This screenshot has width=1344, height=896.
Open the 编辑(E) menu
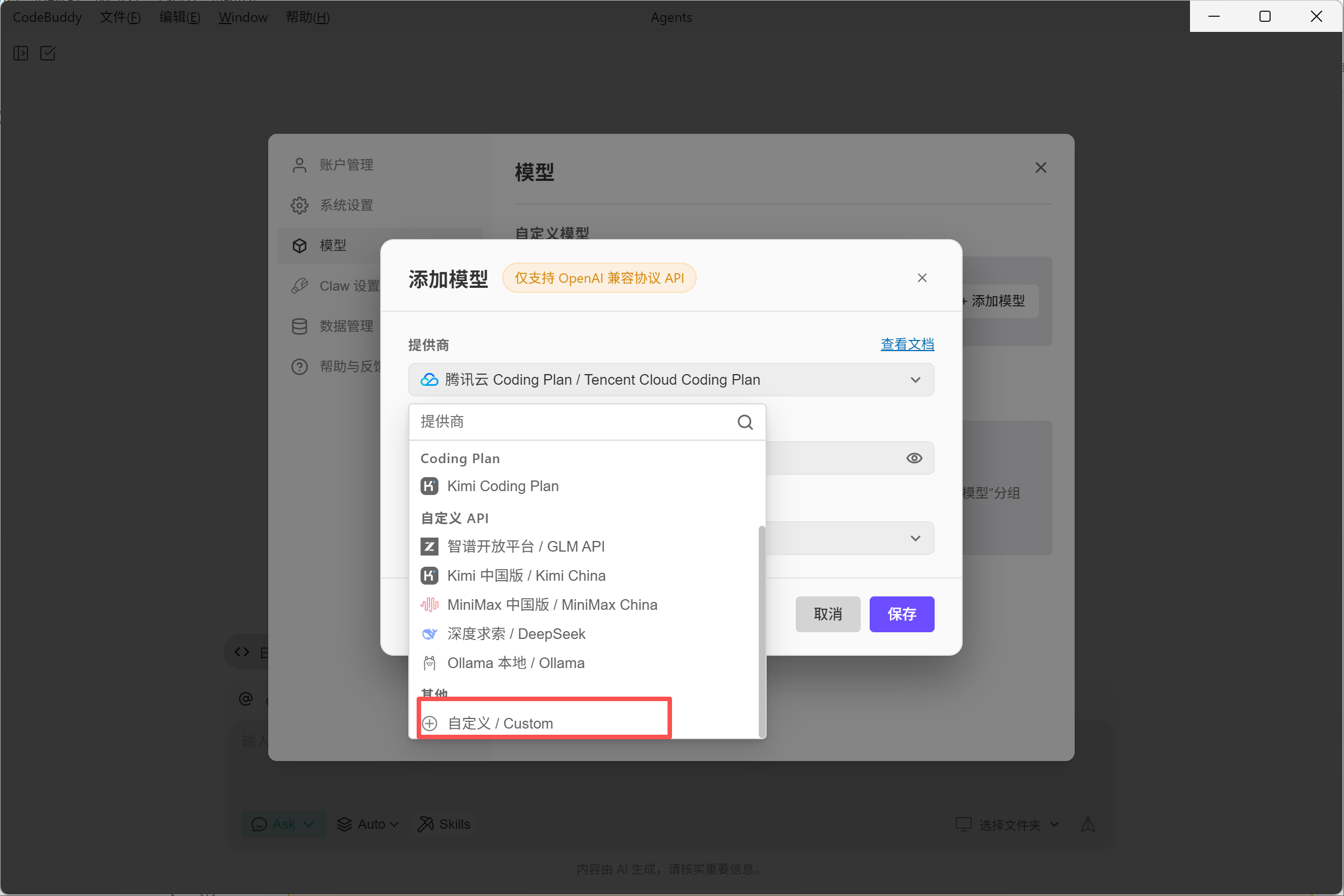click(179, 17)
